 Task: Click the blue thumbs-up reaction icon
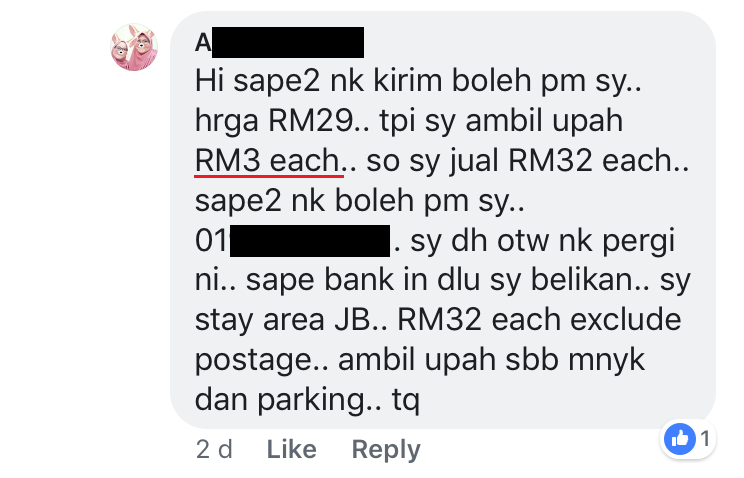click(680, 439)
